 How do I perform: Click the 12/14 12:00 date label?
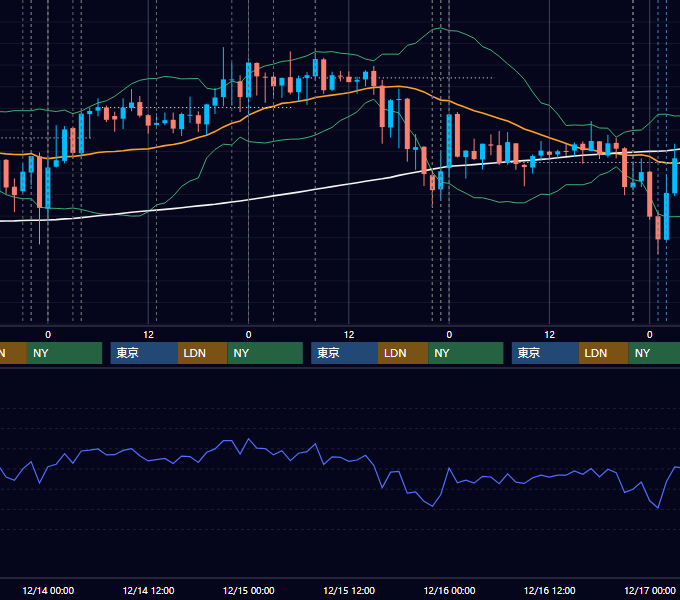point(148,590)
